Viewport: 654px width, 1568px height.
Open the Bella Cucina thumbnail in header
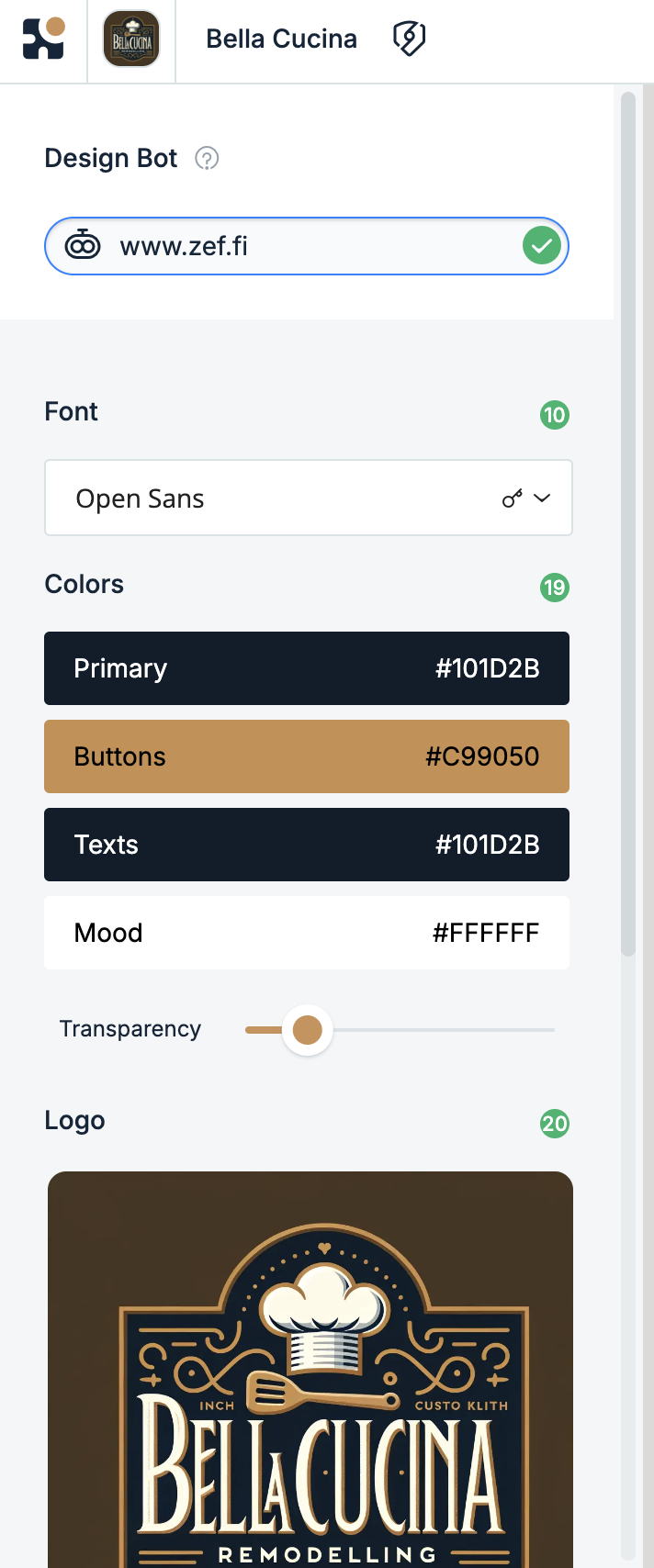tap(131, 39)
